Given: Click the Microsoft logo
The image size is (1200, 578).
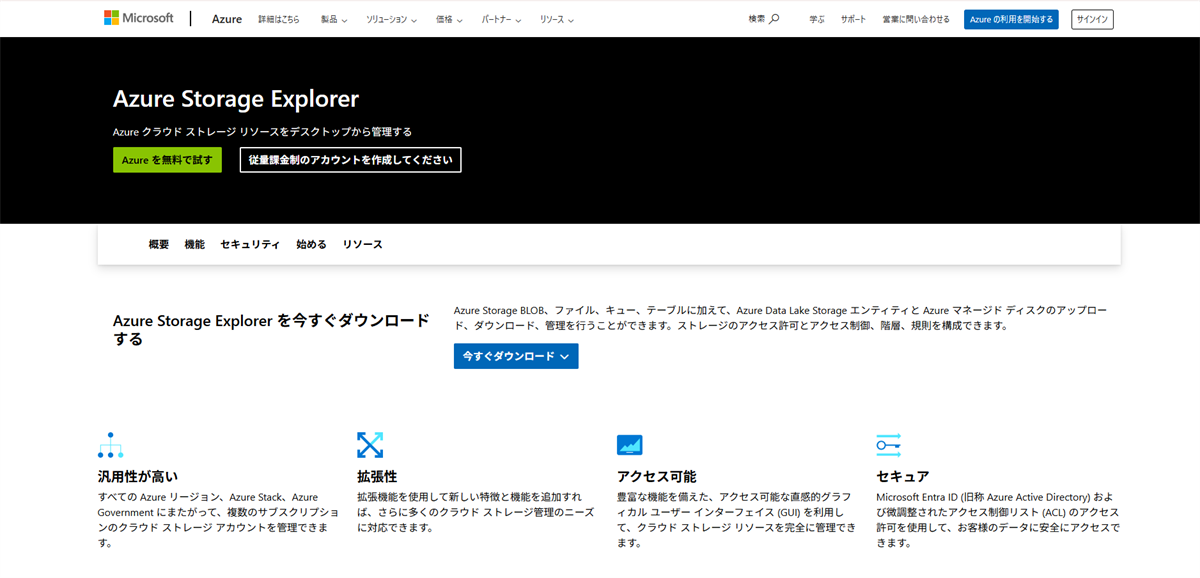Looking at the screenshot, I should click(139, 18).
